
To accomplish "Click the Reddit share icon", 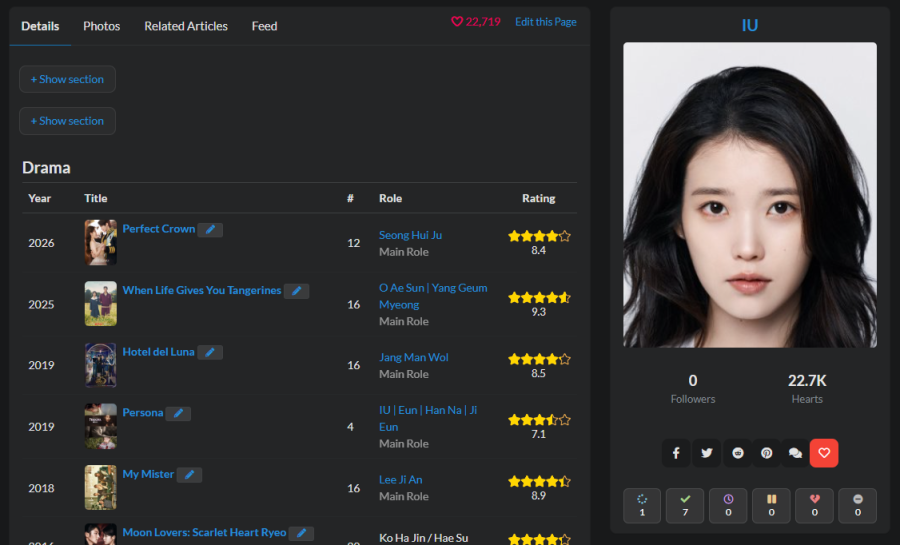I will coord(737,453).
